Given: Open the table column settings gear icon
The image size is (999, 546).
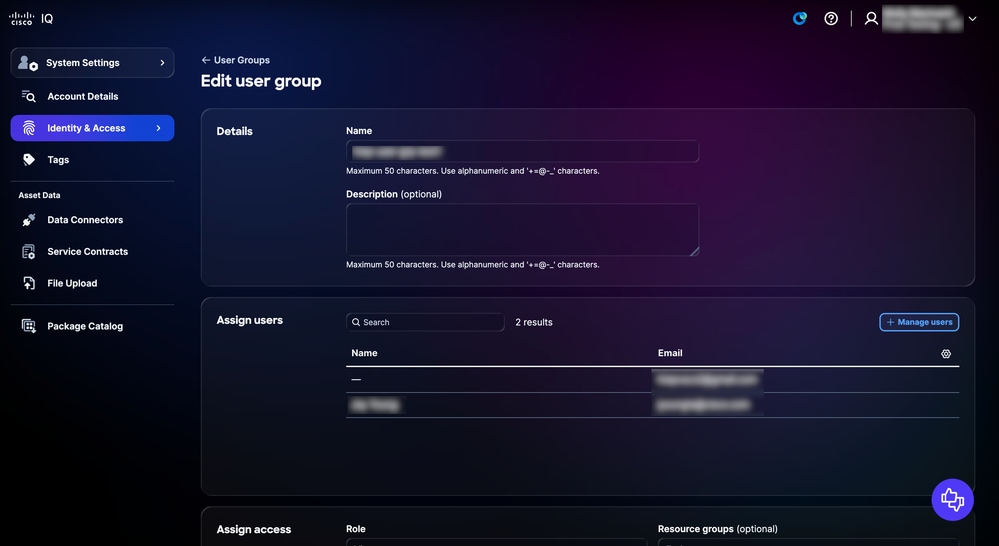Looking at the screenshot, I should point(946,354).
